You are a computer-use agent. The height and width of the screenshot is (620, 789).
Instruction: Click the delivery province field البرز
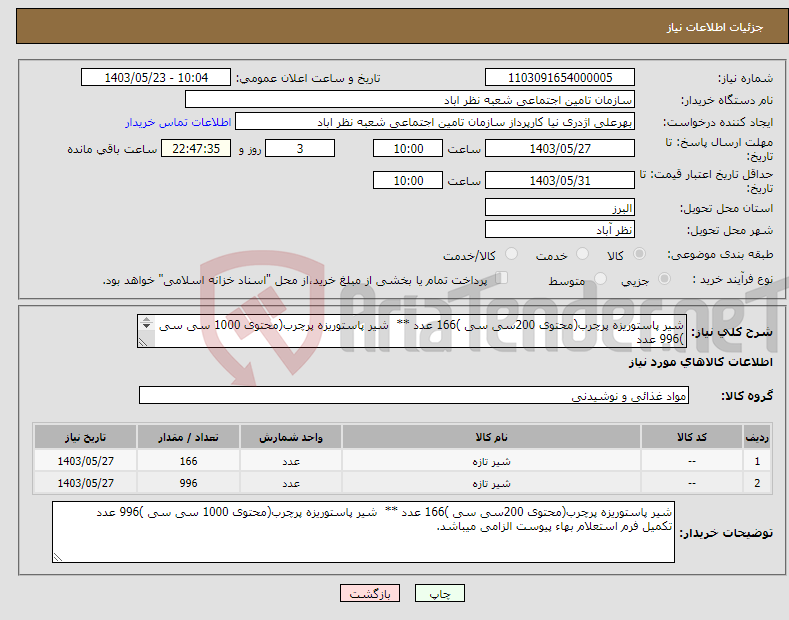pos(560,207)
